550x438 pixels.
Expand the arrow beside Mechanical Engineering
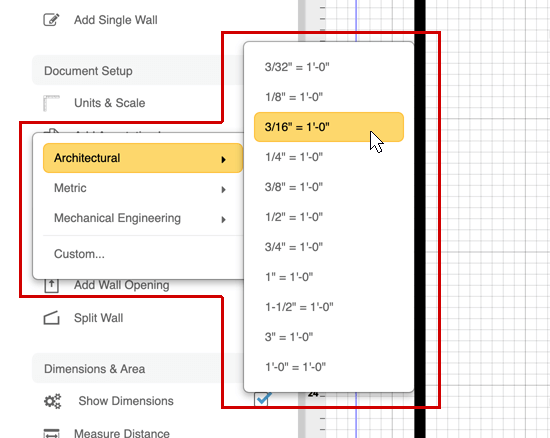(x=223, y=220)
